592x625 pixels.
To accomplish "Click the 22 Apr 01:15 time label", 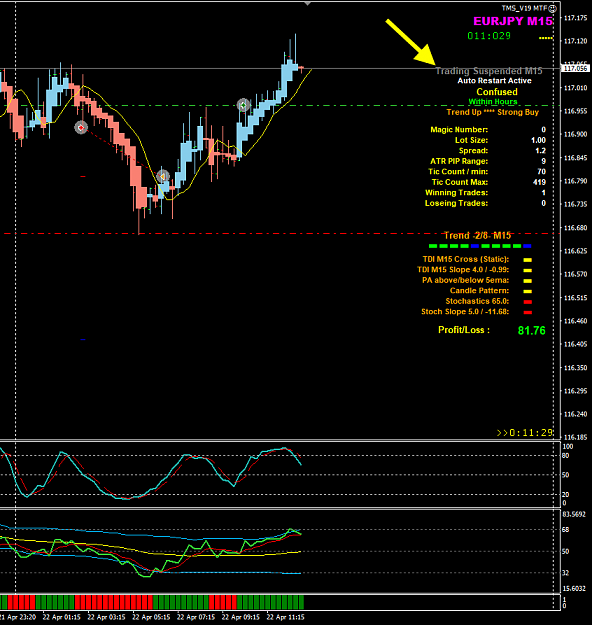I will click(61, 617).
